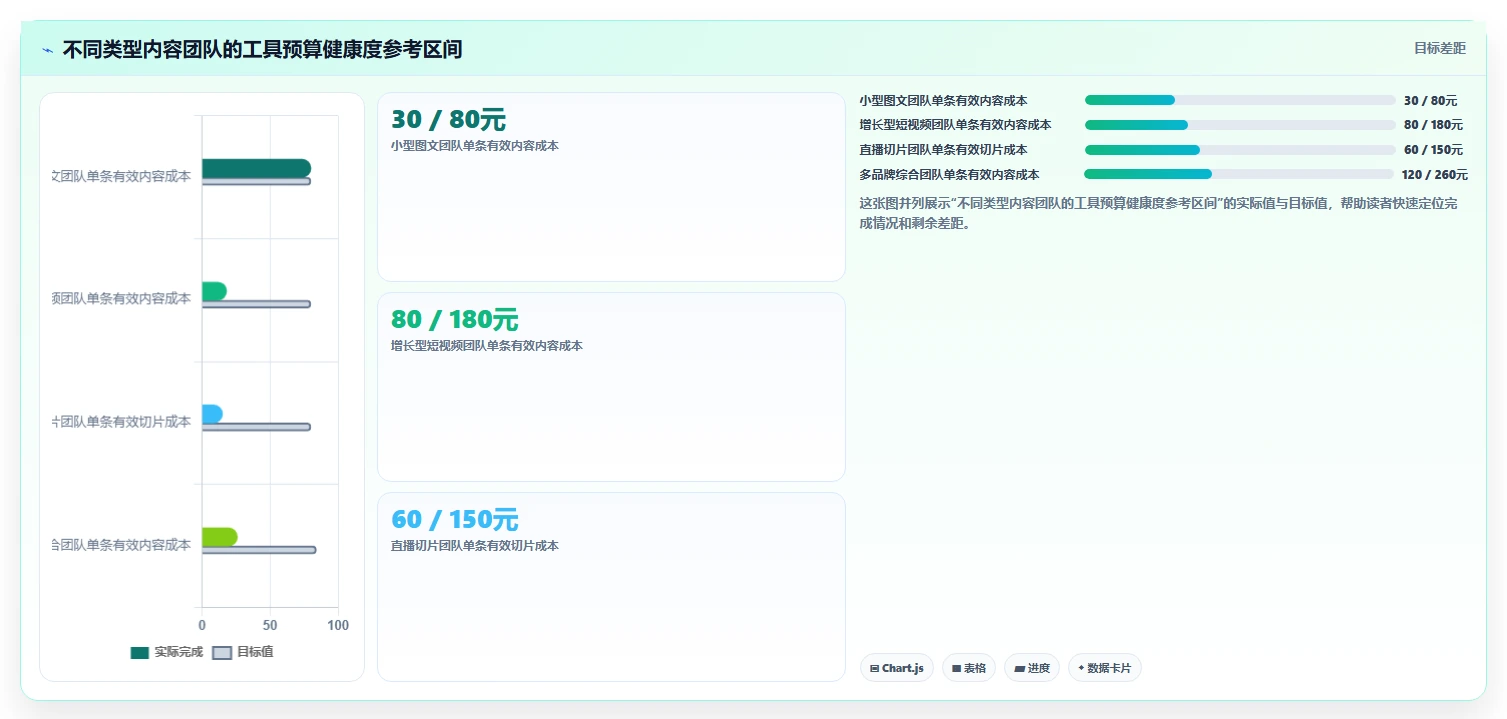Click the 小型图文团队 progress bar
The width and height of the screenshot is (1507, 719).
[x=1240, y=100]
